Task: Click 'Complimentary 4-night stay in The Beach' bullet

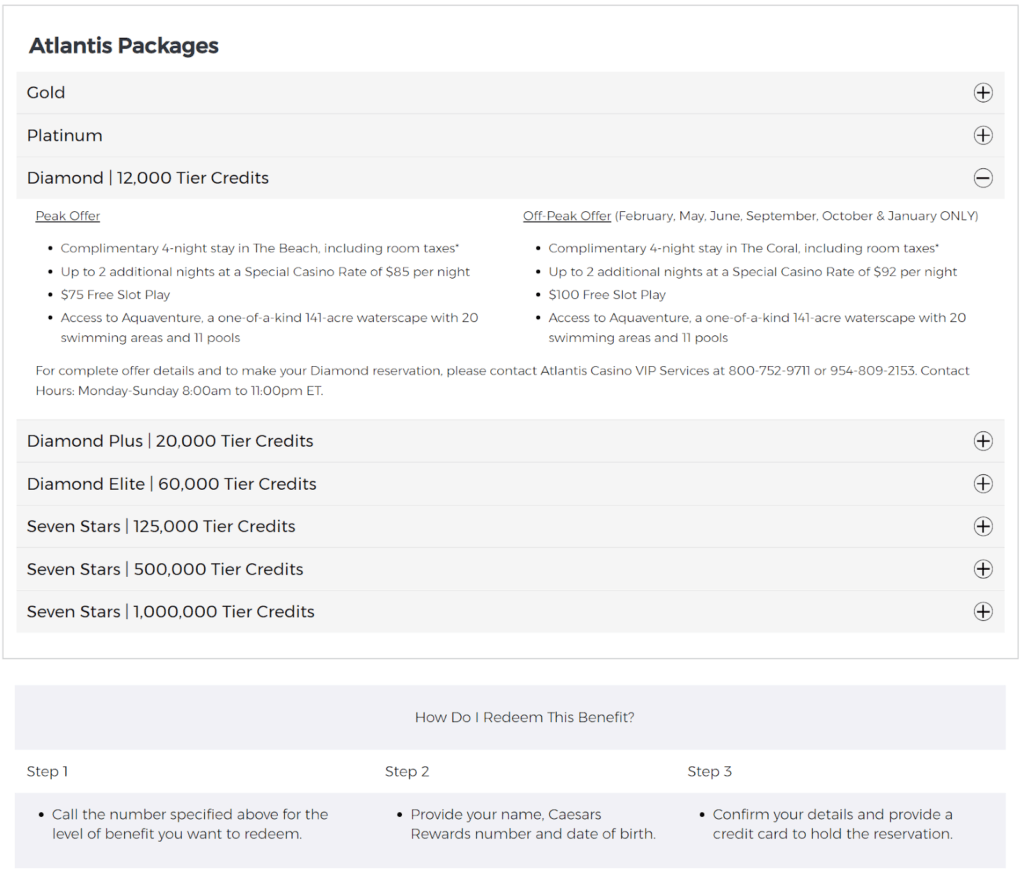Action: pos(259,248)
